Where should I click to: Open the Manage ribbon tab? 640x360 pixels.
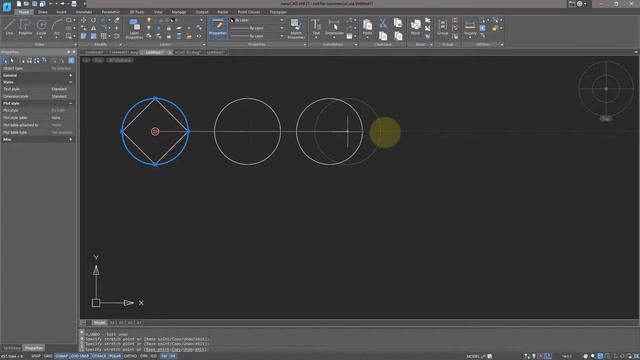coord(179,12)
